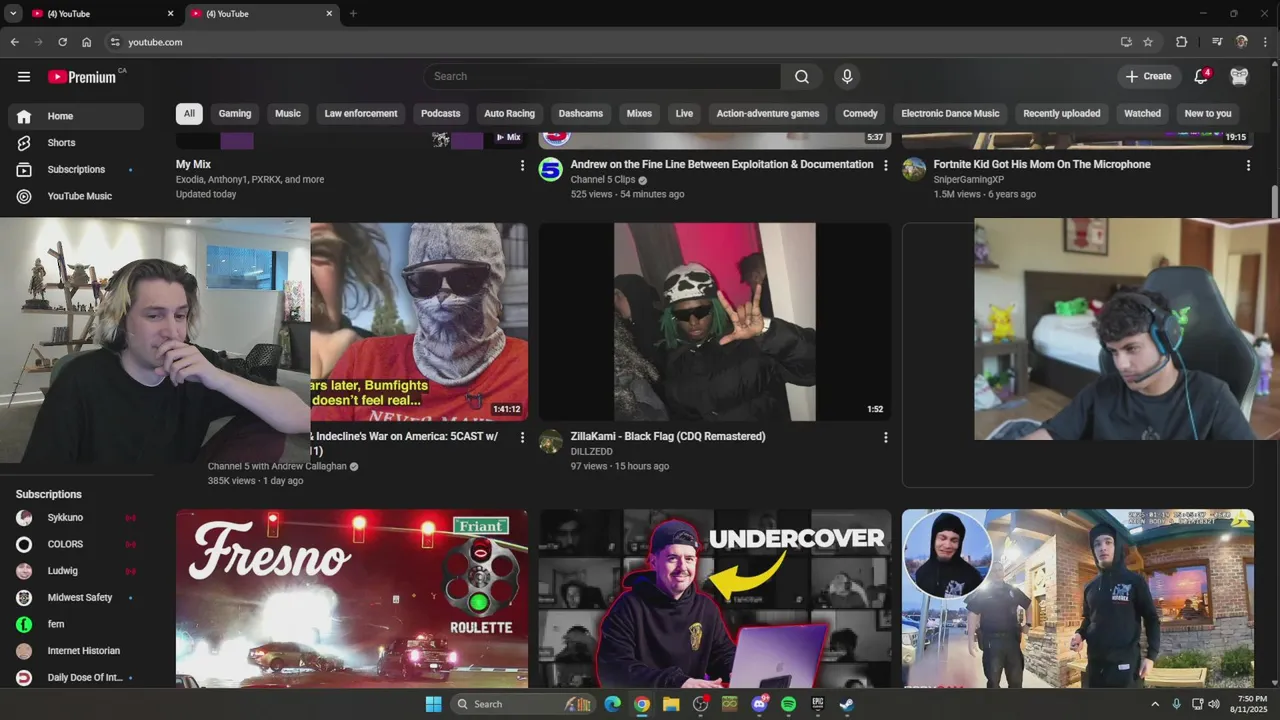Go back in browser
1280x720 pixels.
coord(14,42)
